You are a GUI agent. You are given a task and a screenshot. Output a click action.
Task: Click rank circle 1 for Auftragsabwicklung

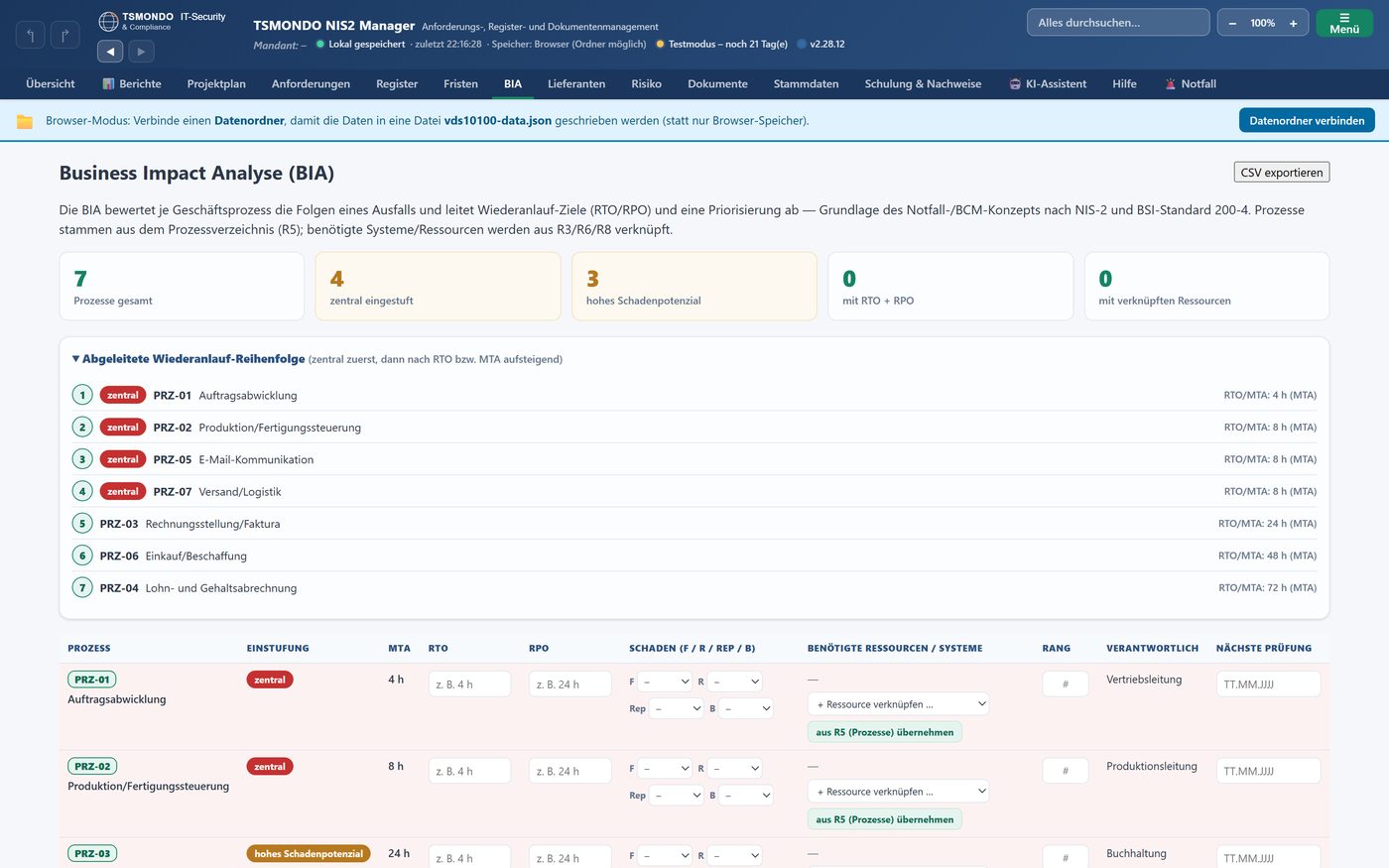pos(82,395)
